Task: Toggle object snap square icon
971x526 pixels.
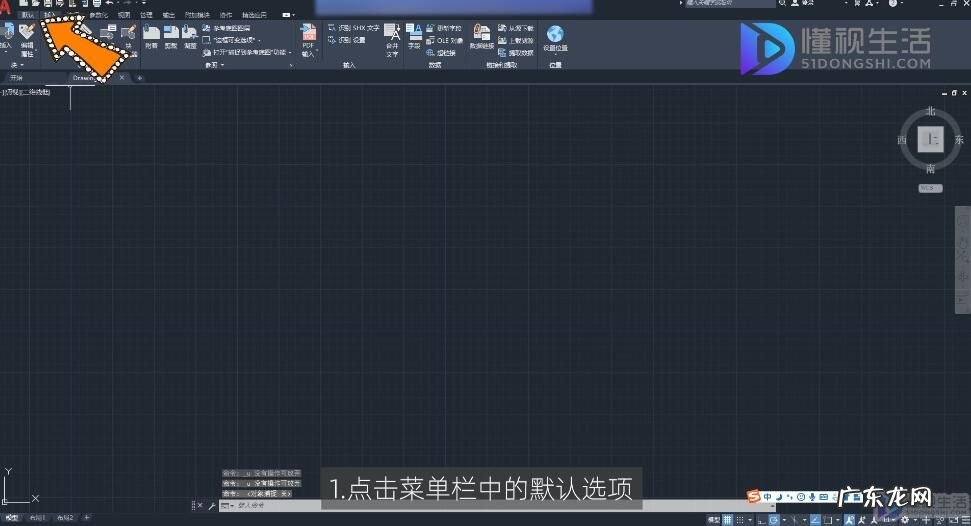Action: [827, 520]
